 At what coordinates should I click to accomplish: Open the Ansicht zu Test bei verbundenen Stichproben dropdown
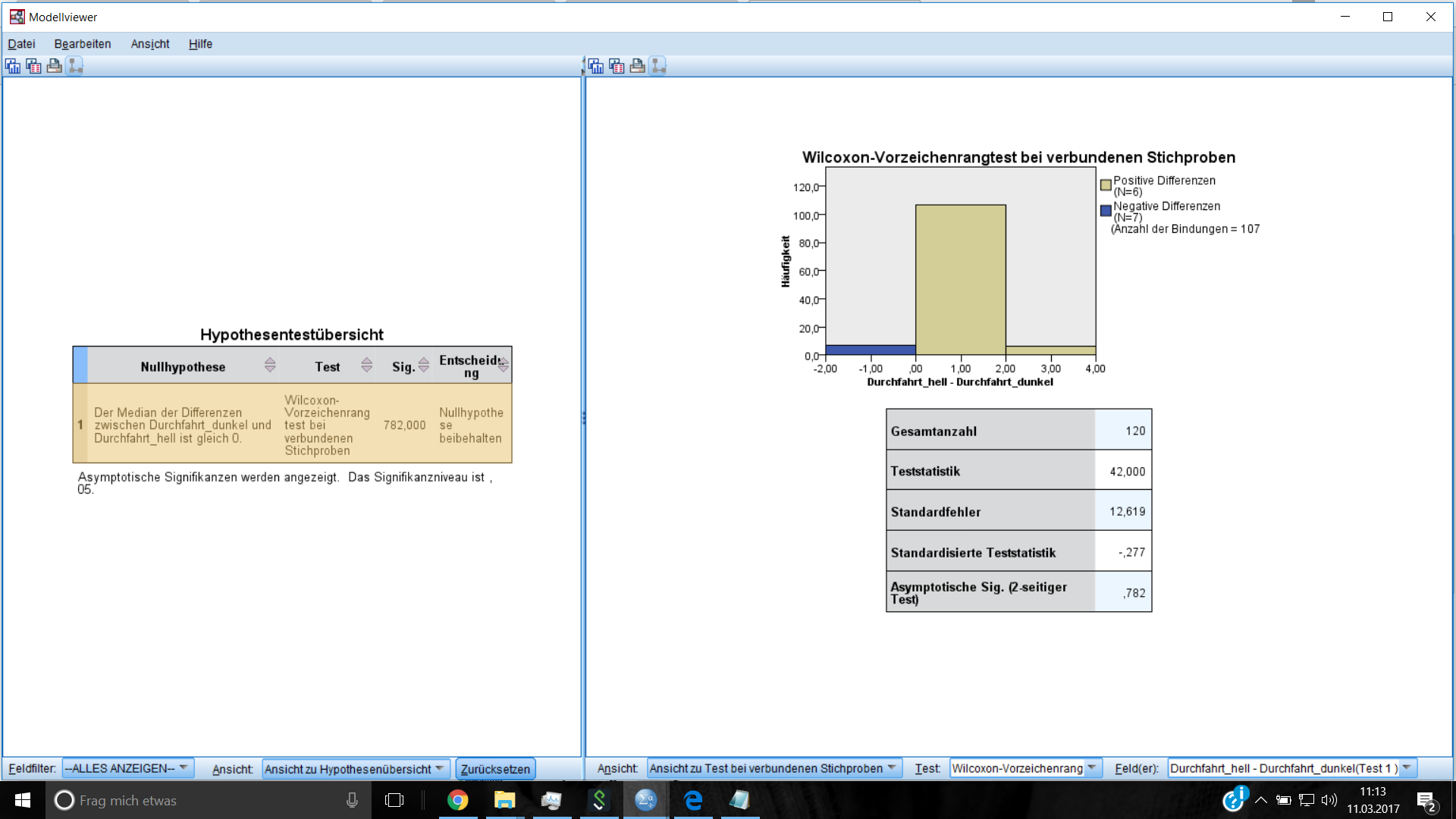click(774, 768)
